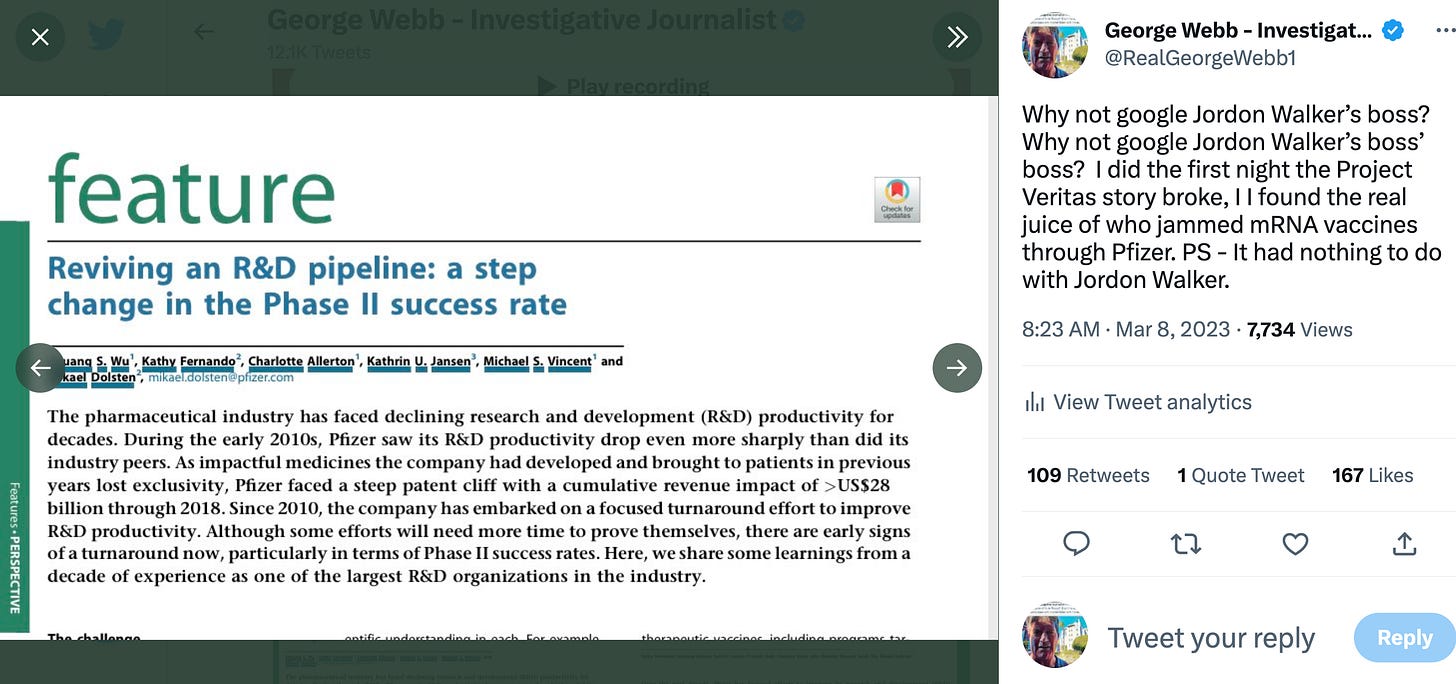Click author name Michael S. Vincent
Viewport: 1456px width, 684px height.
(540, 362)
